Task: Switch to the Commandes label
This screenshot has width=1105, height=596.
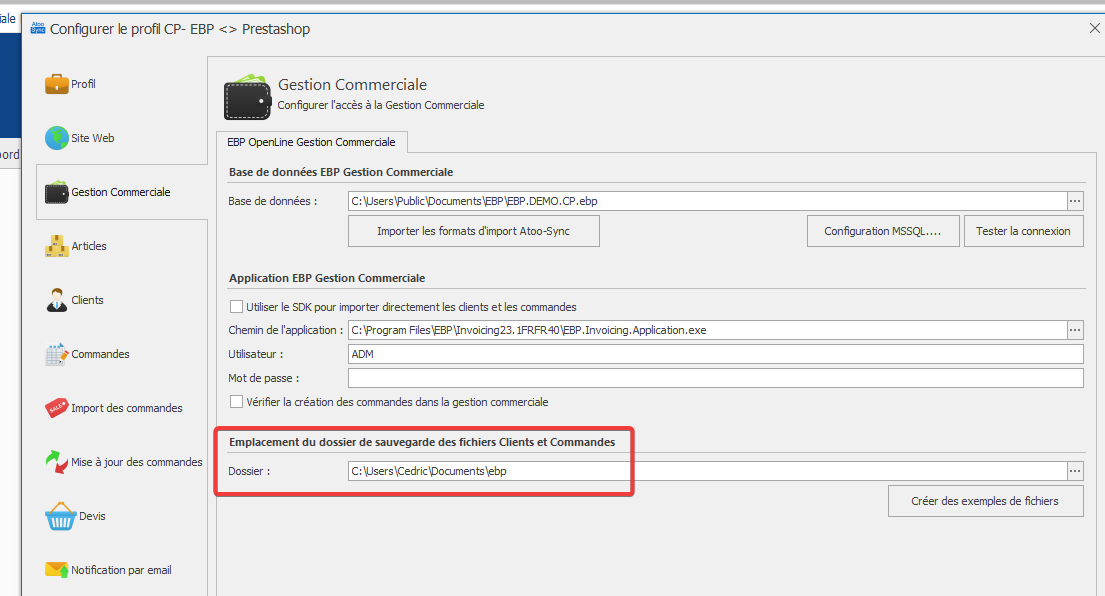Action: pyautogui.click(x=100, y=354)
